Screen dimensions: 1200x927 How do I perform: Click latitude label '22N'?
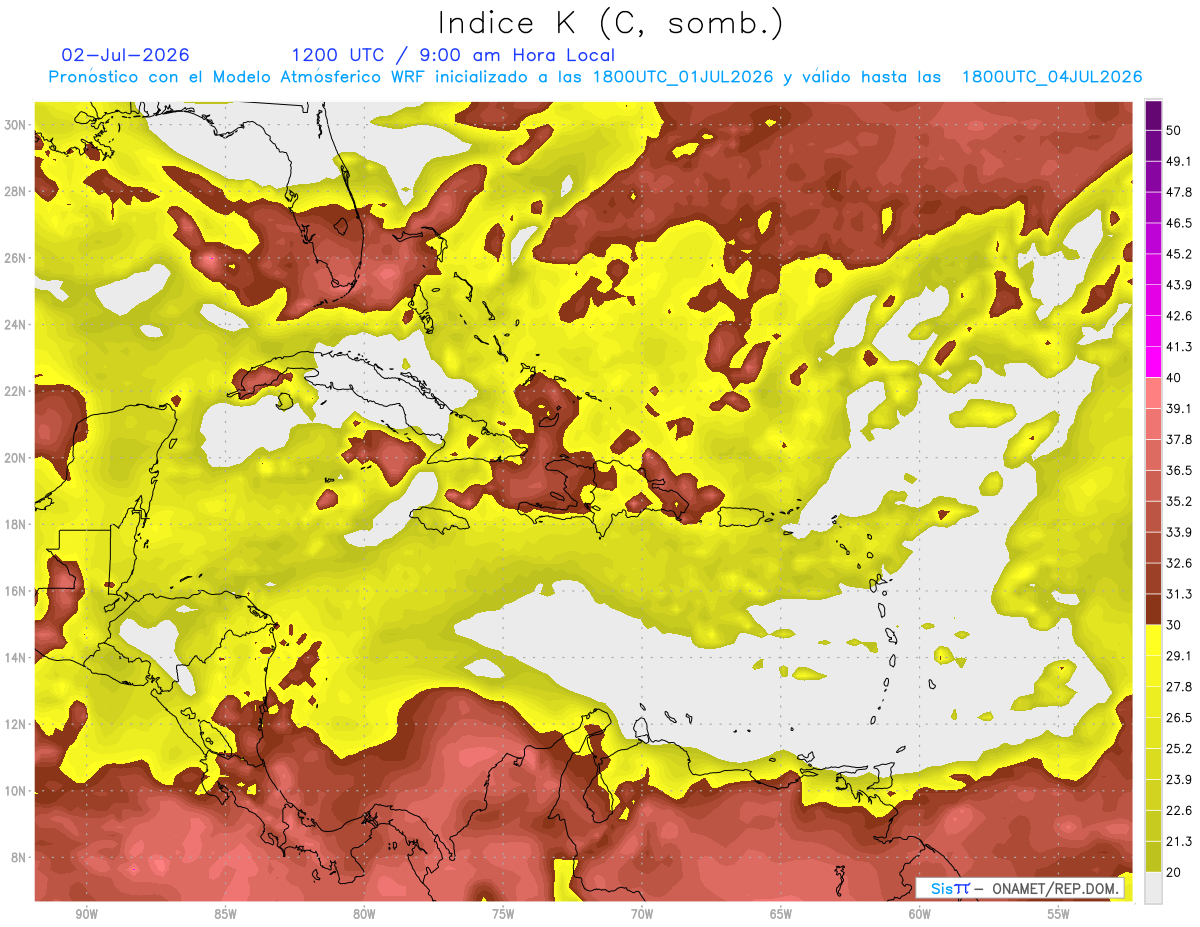[16, 391]
